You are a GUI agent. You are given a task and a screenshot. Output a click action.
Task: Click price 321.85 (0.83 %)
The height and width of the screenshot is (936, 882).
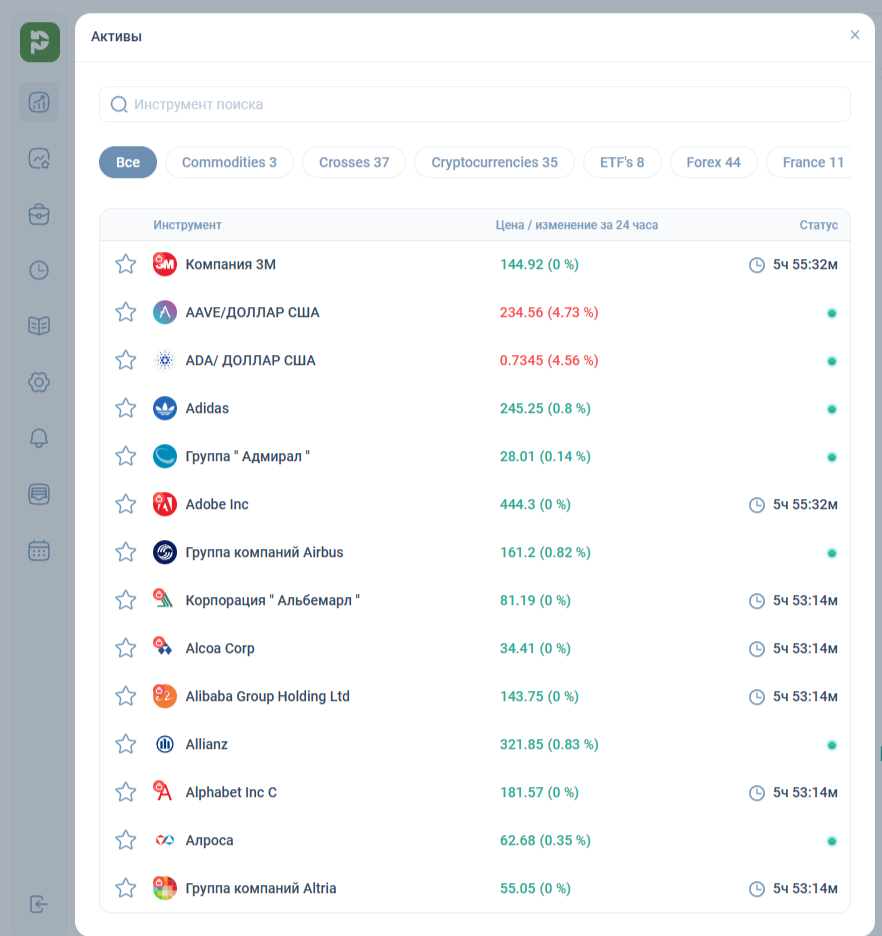pos(549,744)
